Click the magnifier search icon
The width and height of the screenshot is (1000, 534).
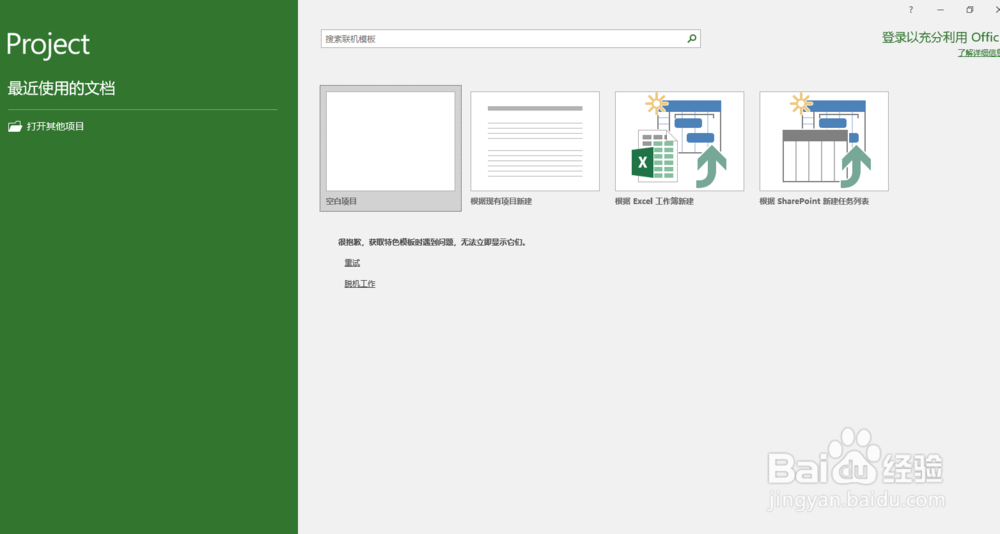coord(692,39)
